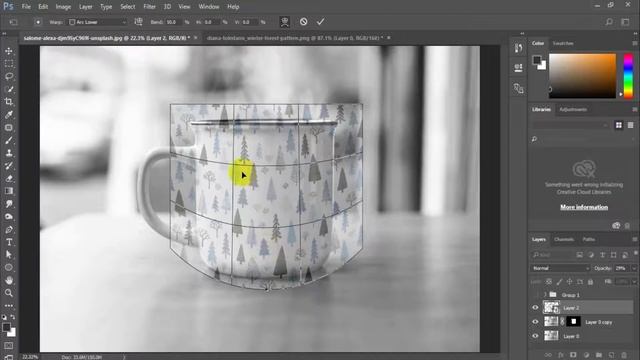The width and height of the screenshot is (640, 360).
Task: Create a new layer in Layers panel
Action: pyautogui.click(x=611, y=355)
